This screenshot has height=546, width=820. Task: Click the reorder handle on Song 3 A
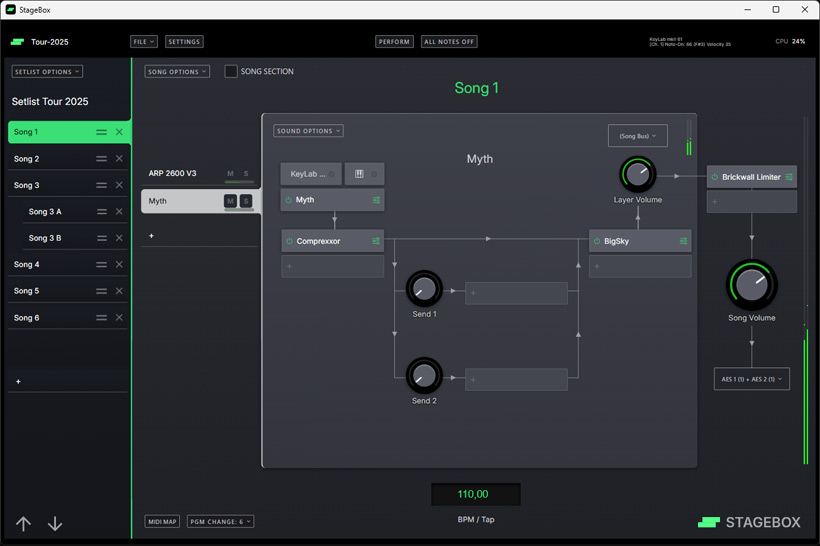click(x=102, y=211)
